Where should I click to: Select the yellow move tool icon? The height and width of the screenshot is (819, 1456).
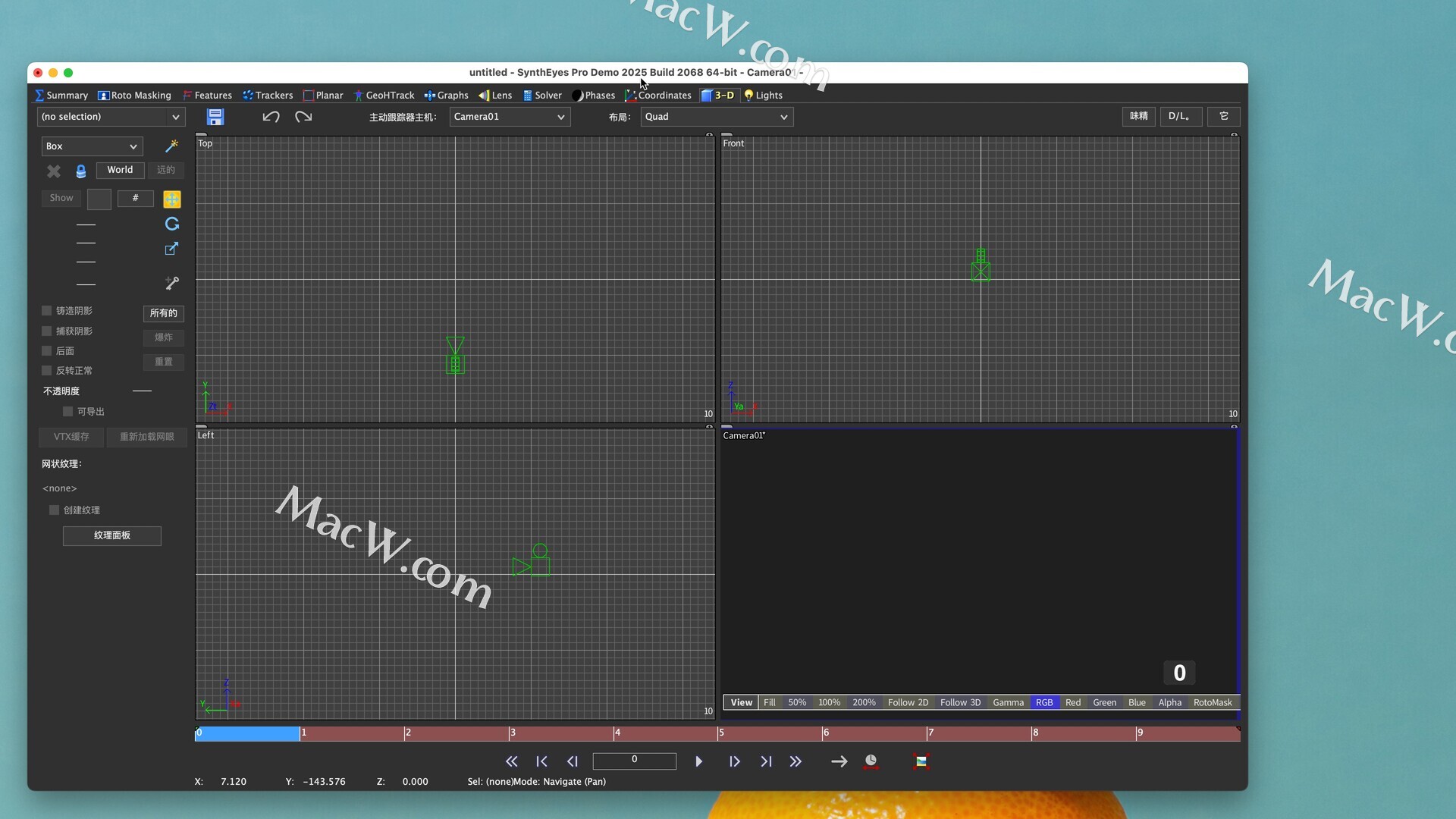[172, 199]
